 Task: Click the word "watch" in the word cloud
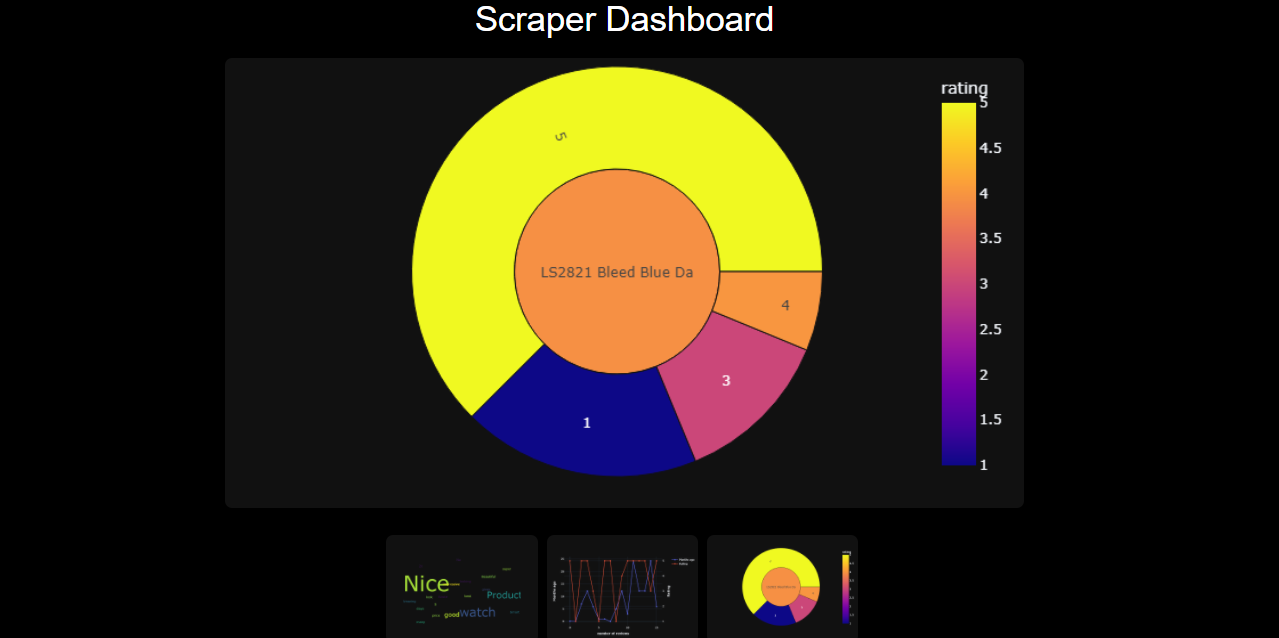click(478, 611)
